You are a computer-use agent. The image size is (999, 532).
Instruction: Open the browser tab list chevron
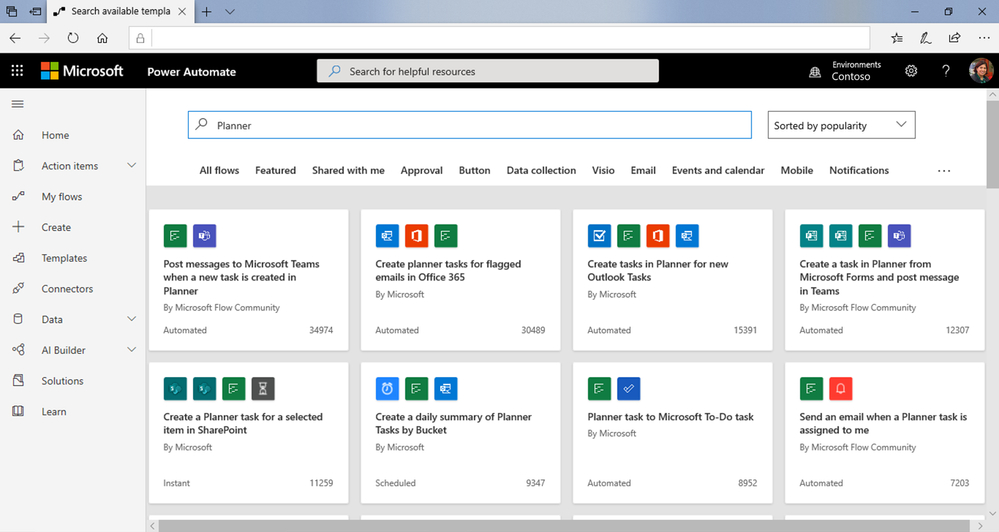tap(230, 11)
